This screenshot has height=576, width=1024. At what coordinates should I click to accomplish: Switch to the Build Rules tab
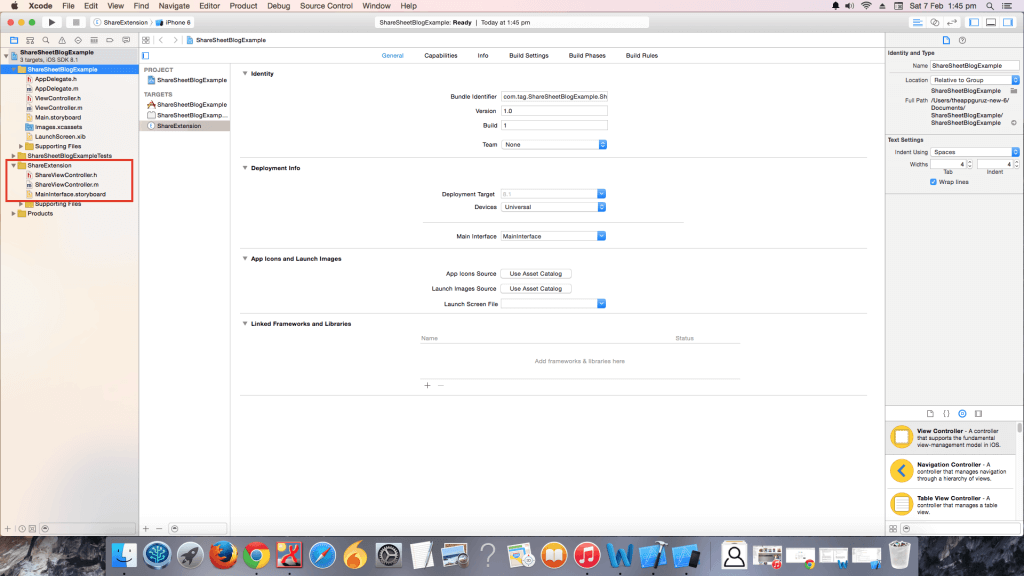point(642,56)
